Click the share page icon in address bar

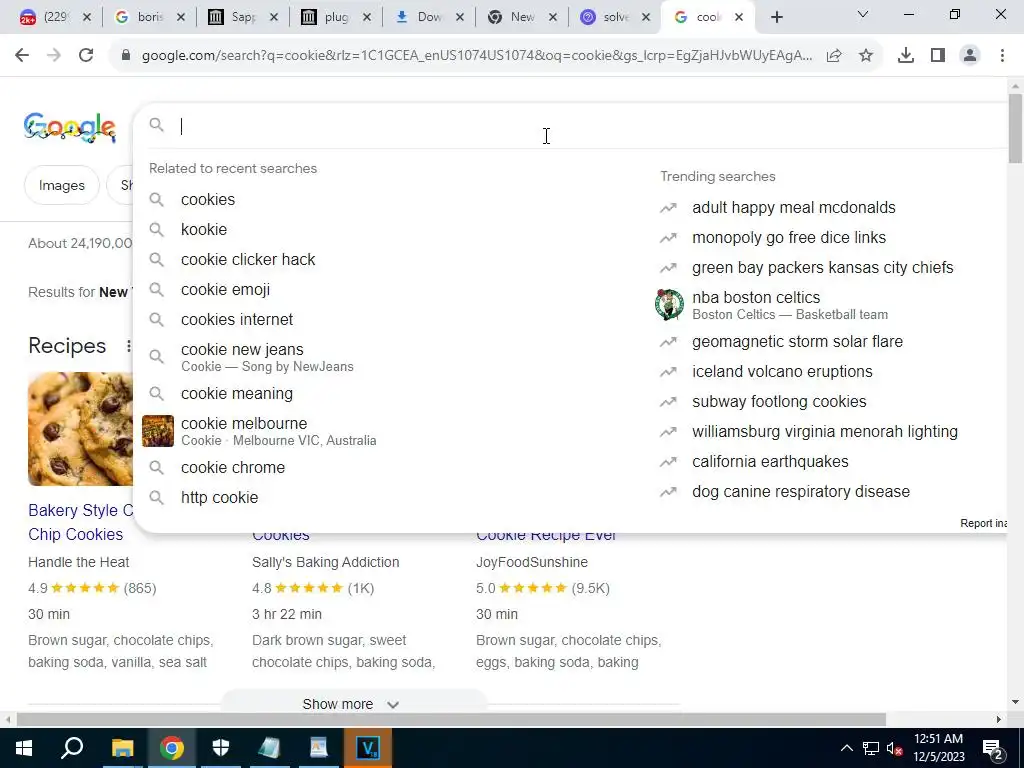tap(834, 56)
